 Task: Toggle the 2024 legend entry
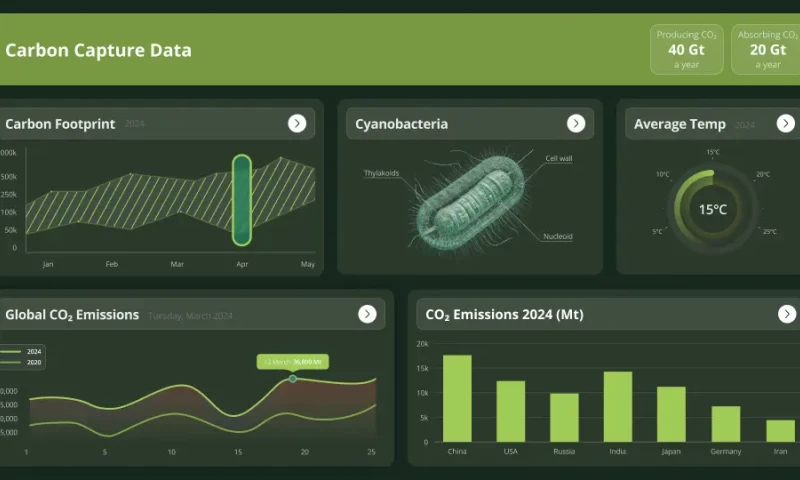(21, 351)
